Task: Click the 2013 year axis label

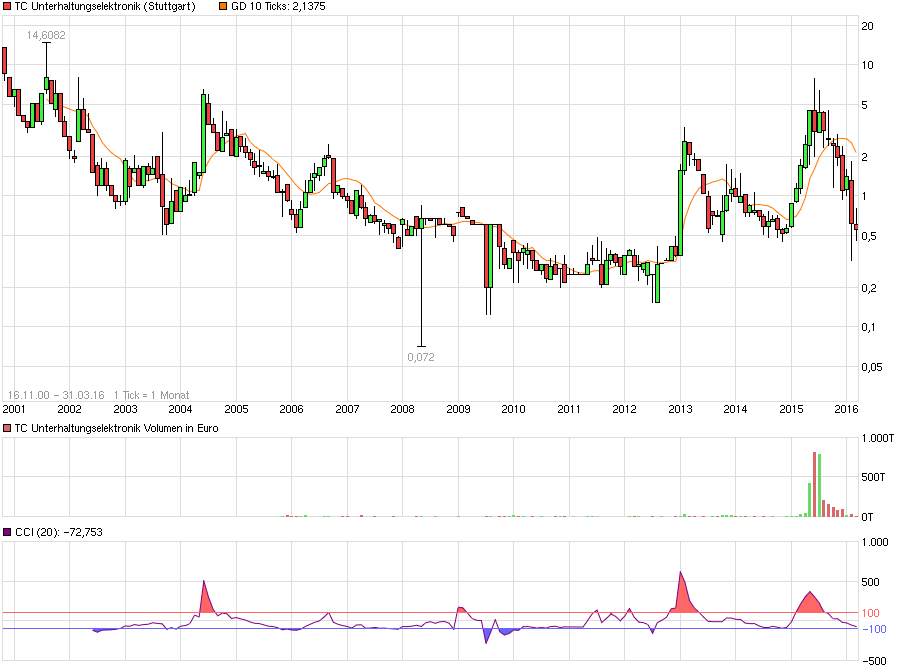Action: point(680,409)
